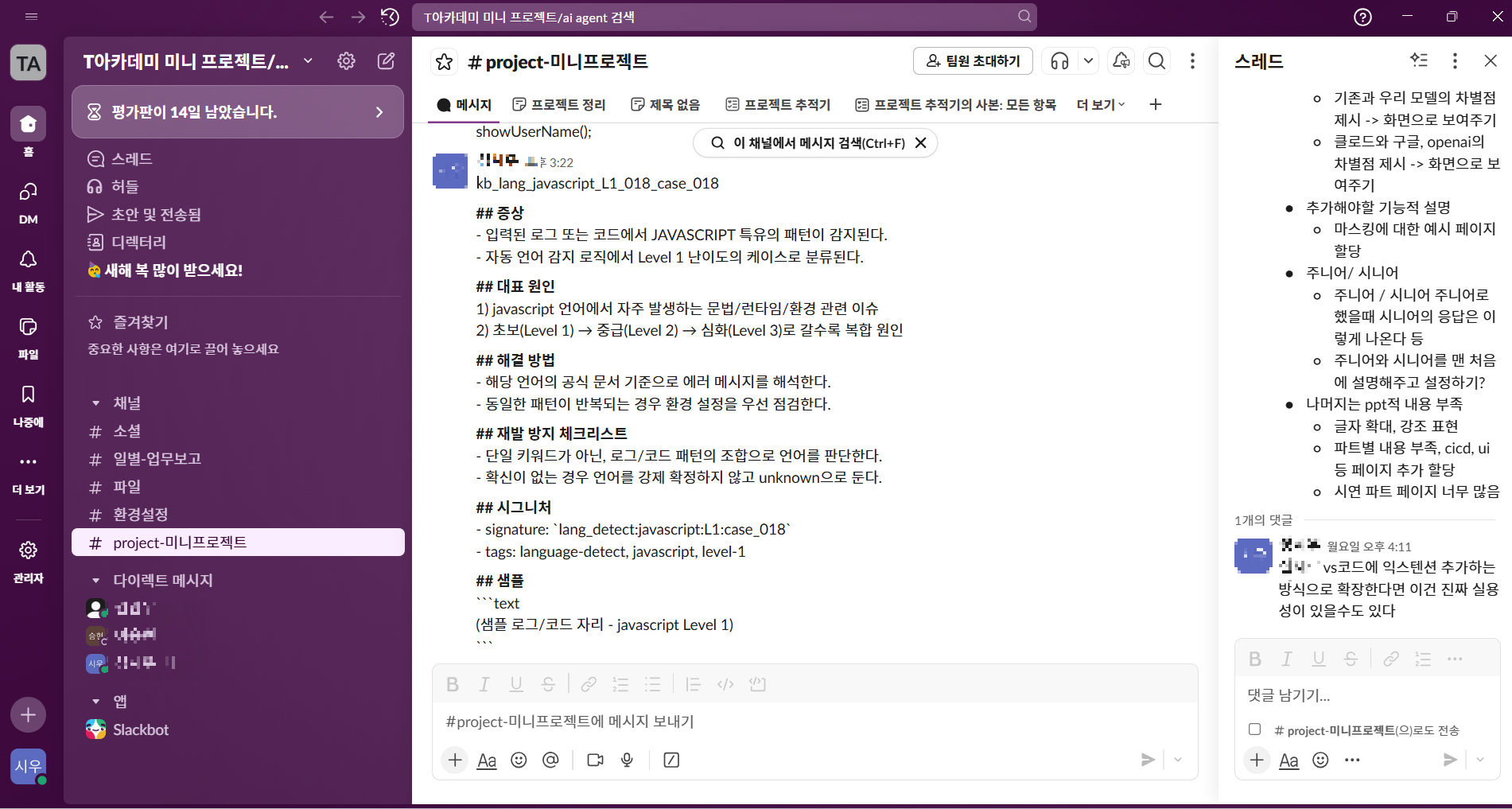Open the TA workspace switcher

click(x=28, y=63)
